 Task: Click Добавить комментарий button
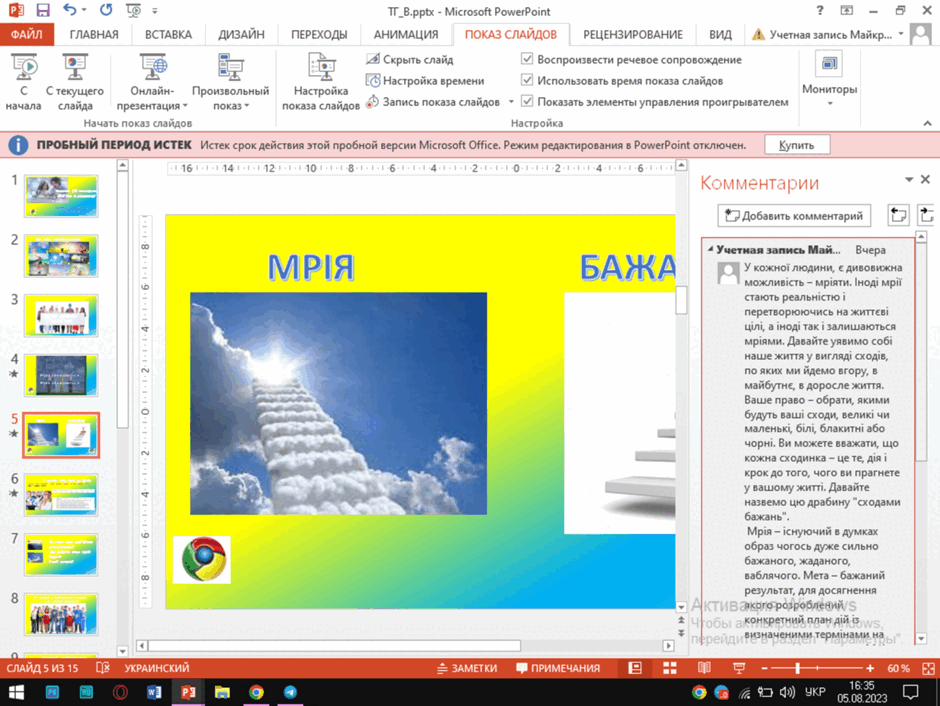pyautogui.click(x=794, y=216)
